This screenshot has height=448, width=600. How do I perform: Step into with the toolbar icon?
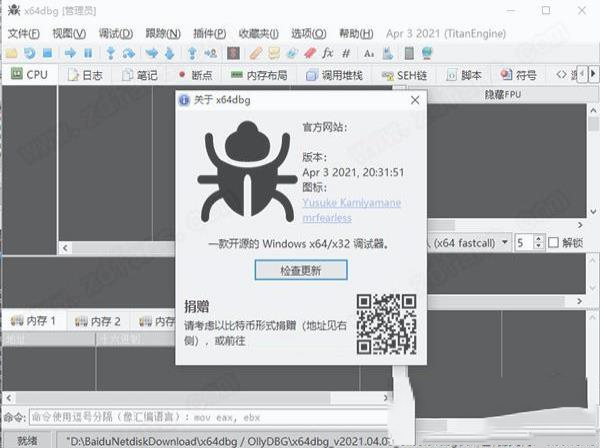click(111, 53)
